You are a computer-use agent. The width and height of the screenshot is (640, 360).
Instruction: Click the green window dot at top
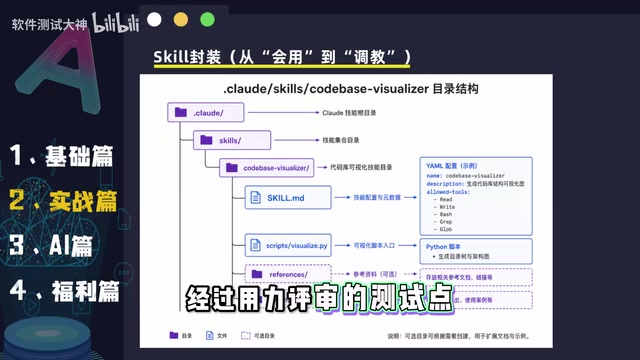[x=207, y=20]
